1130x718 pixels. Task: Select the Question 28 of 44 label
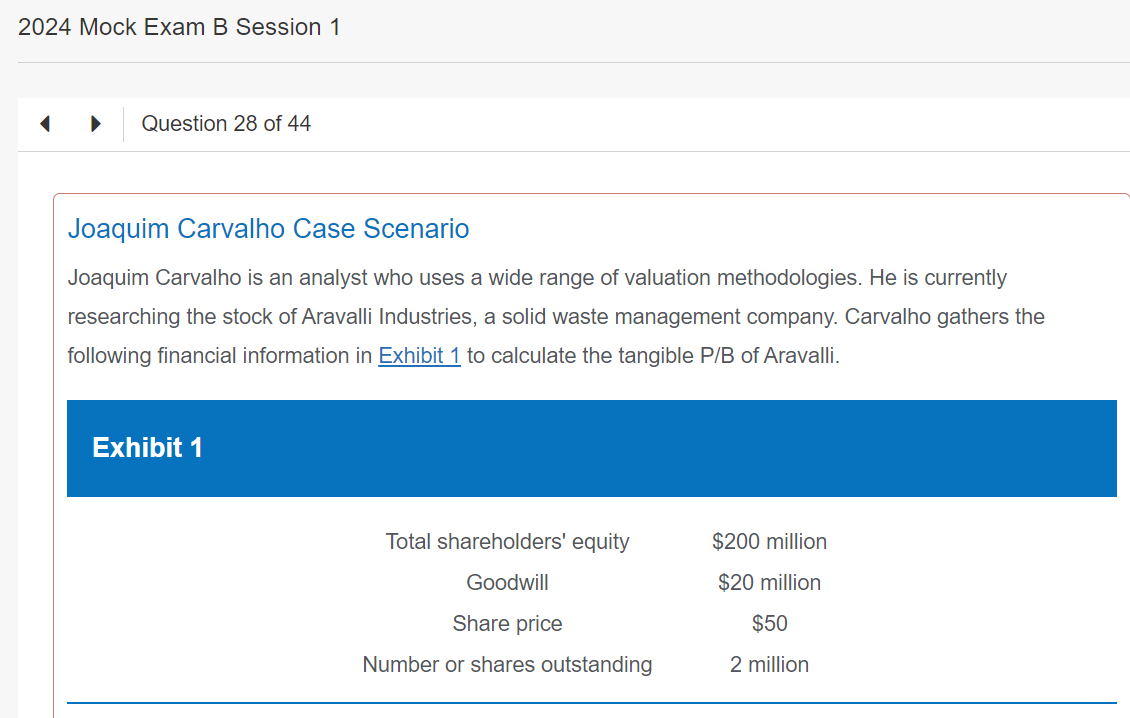[226, 124]
